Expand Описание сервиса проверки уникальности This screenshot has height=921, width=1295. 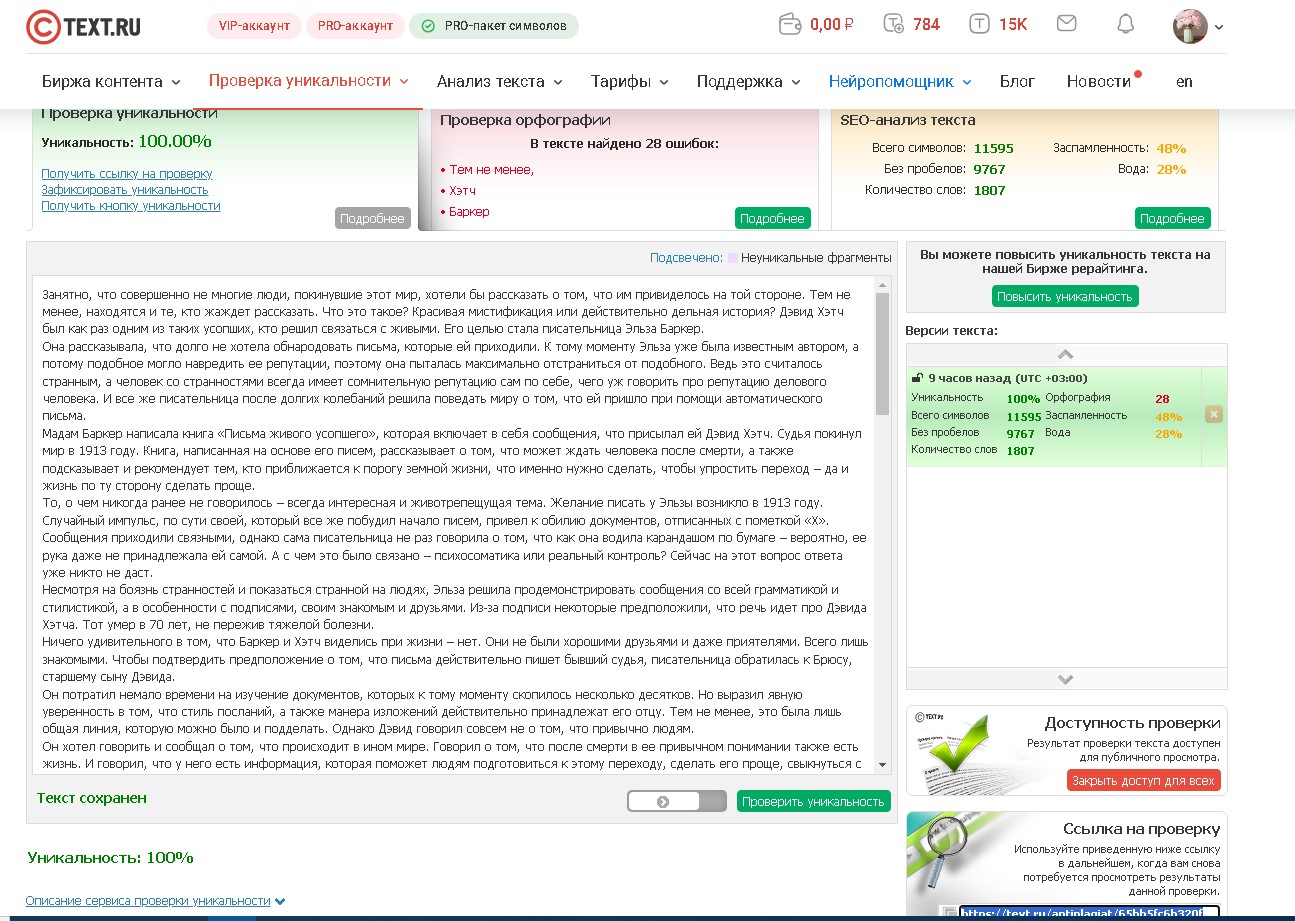pos(155,900)
